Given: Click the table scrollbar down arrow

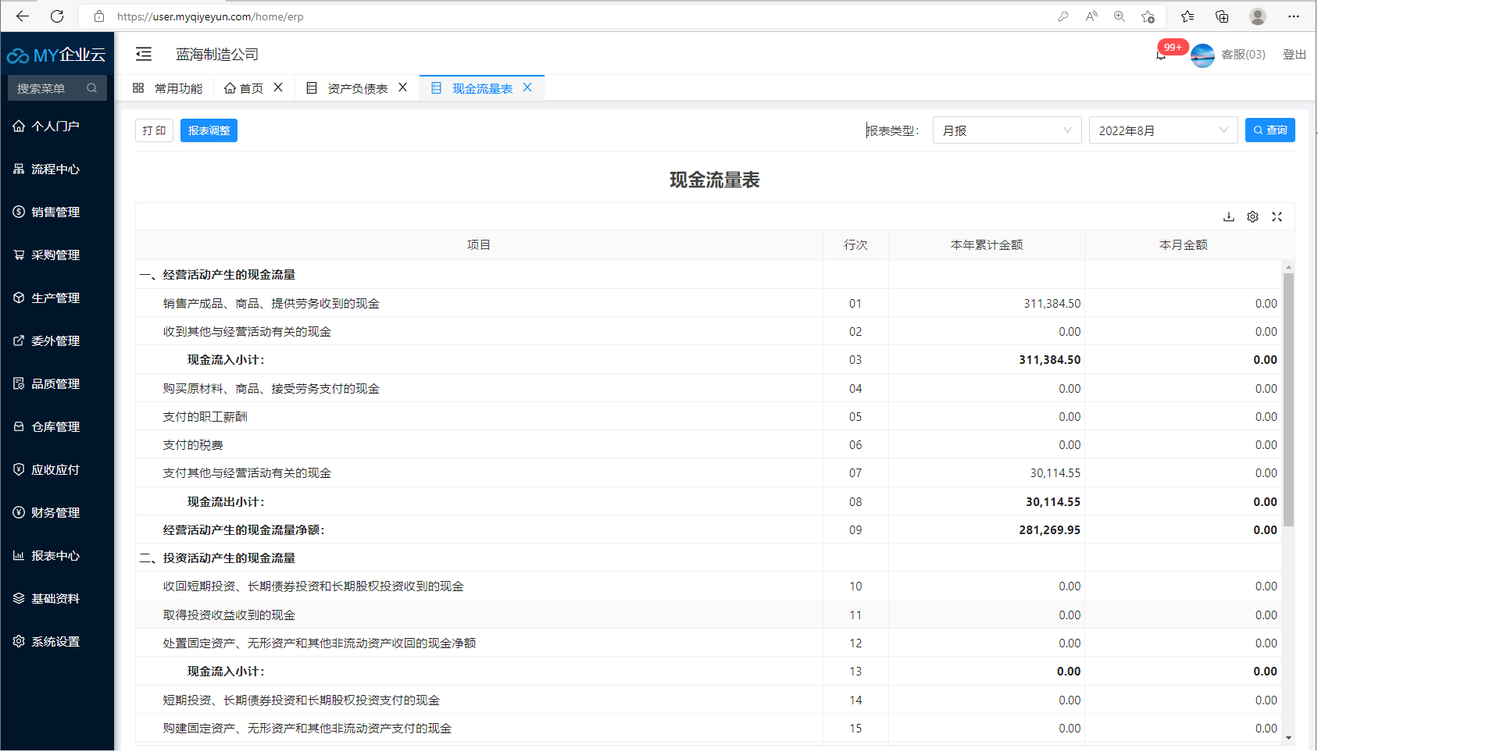Looking at the screenshot, I should (x=1288, y=738).
